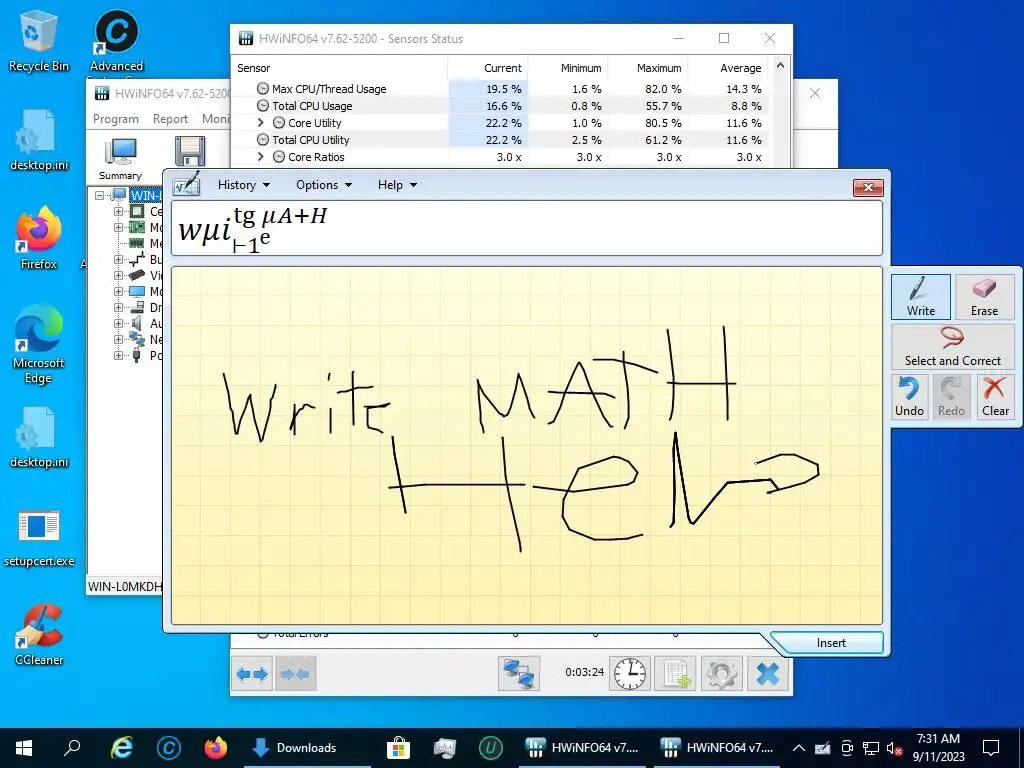Image resolution: width=1024 pixels, height=768 pixels.
Task: Open Firefox desktop shortcut
Action: pyautogui.click(x=39, y=238)
